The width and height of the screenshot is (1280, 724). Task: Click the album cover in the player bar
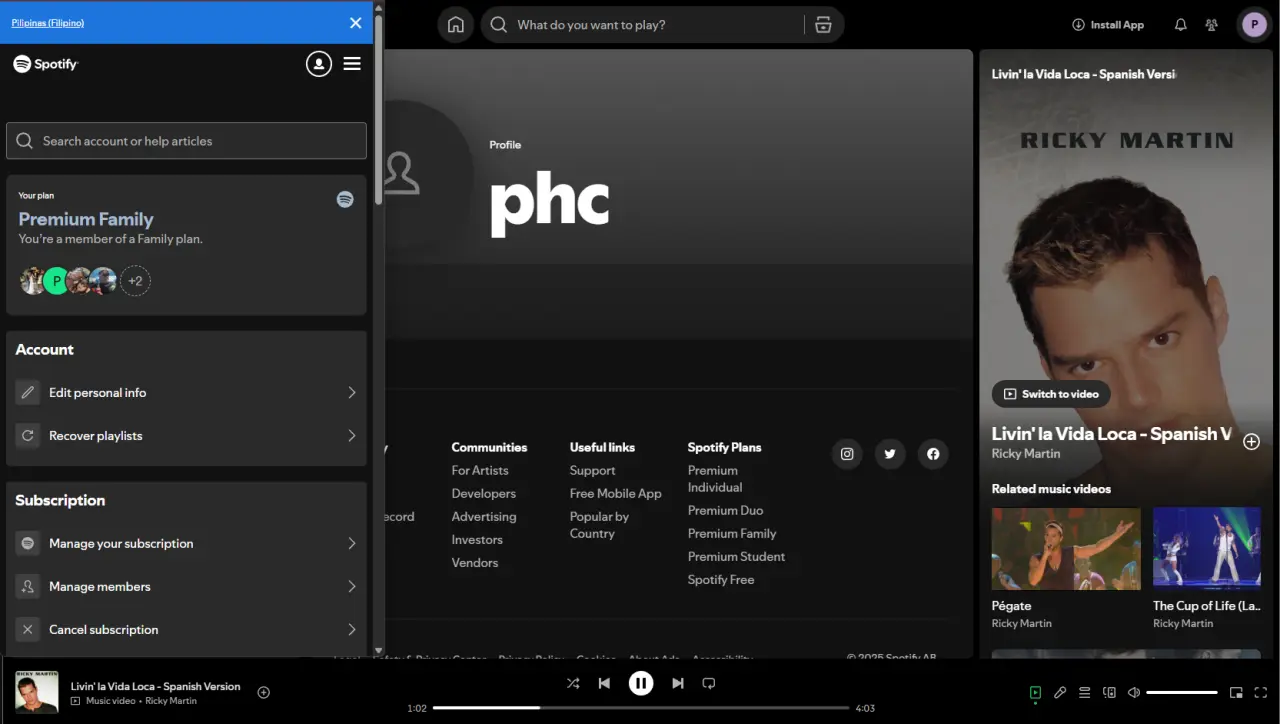pos(37,692)
